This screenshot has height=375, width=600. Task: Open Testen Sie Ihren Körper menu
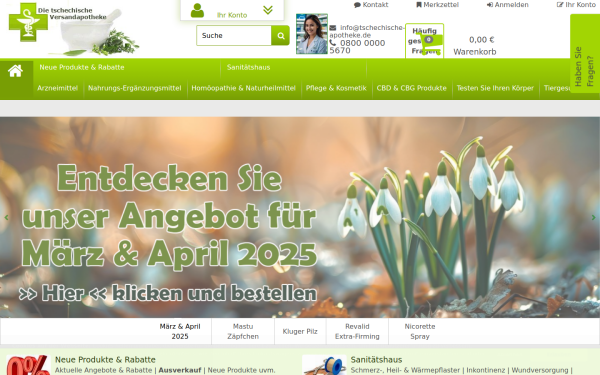(495, 88)
